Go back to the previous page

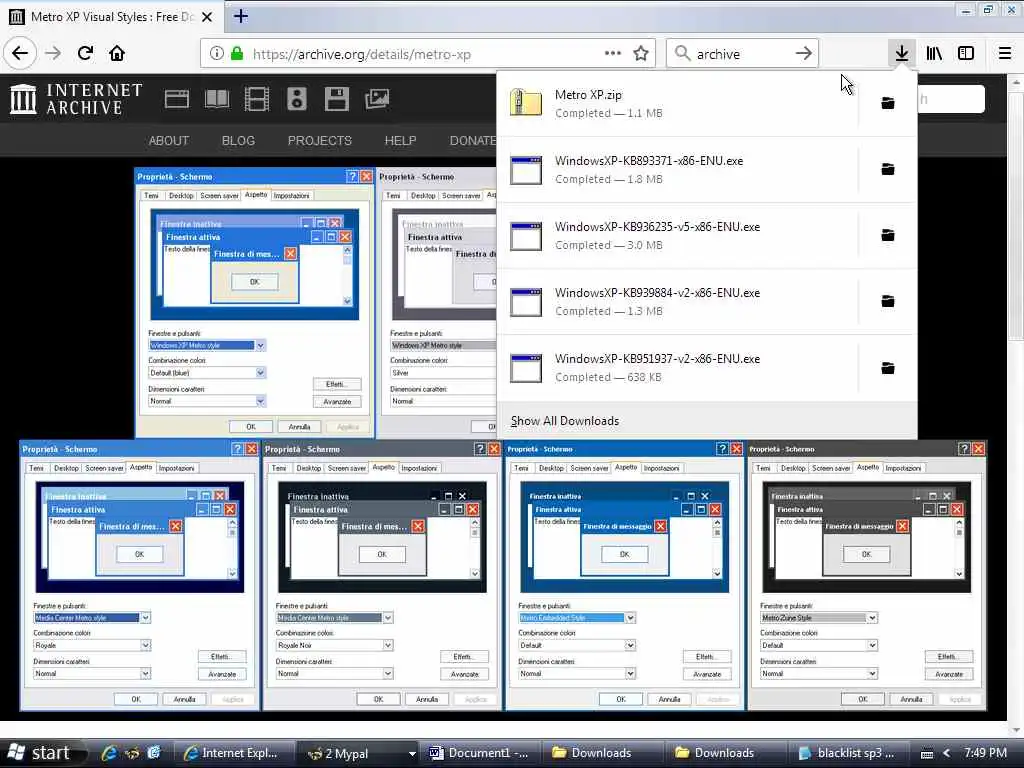pyautogui.click(x=20, y=54)
